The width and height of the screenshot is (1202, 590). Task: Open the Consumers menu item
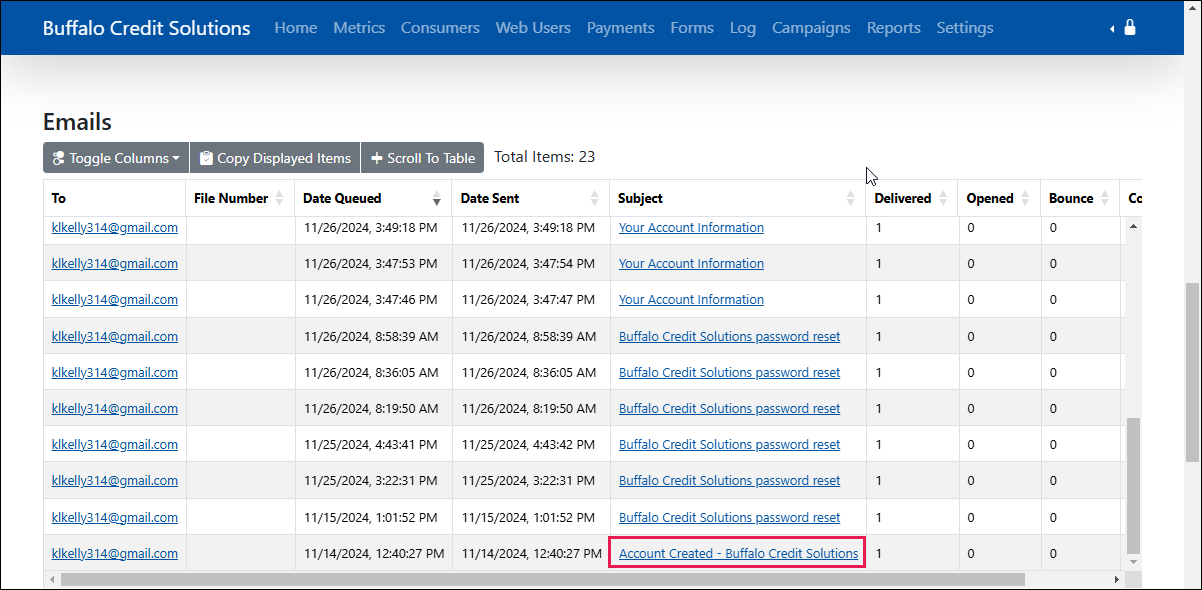(440, 28)
